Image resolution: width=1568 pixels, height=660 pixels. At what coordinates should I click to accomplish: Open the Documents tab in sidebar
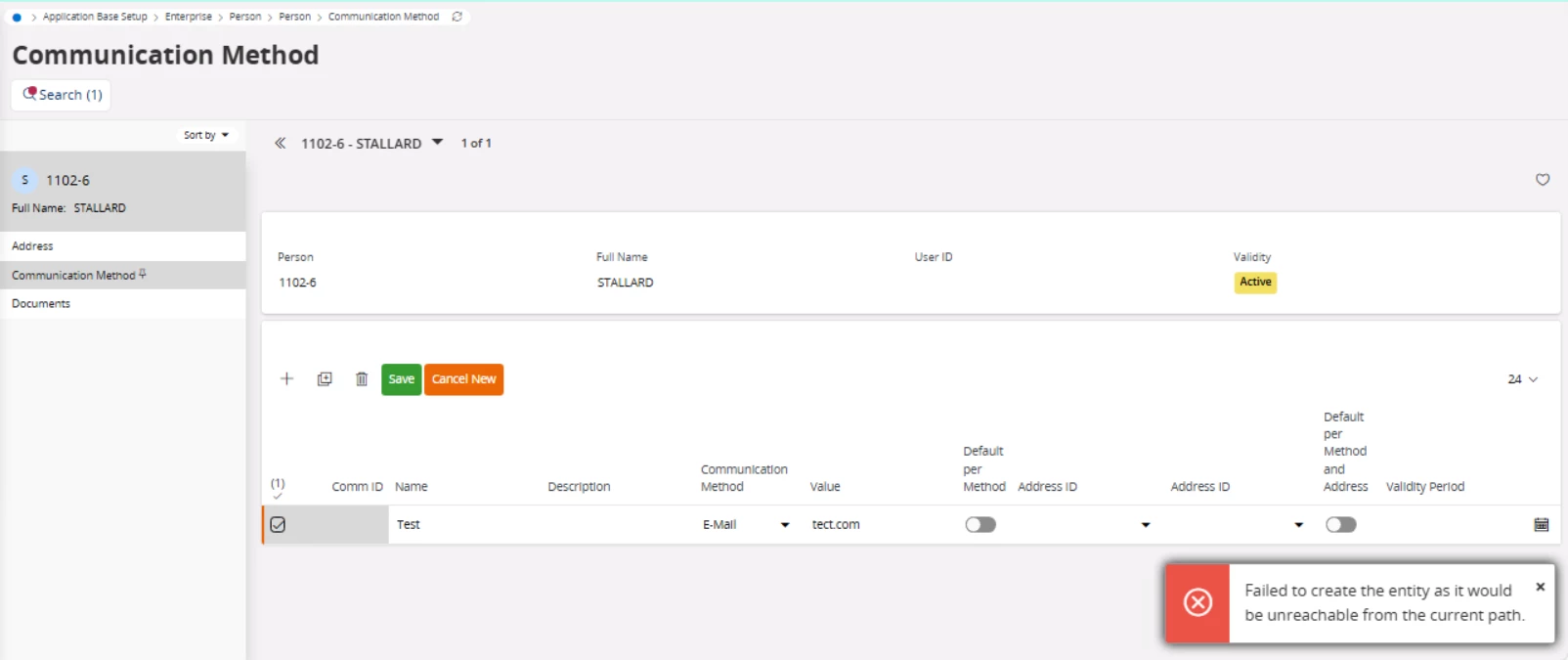click(41, 304)
